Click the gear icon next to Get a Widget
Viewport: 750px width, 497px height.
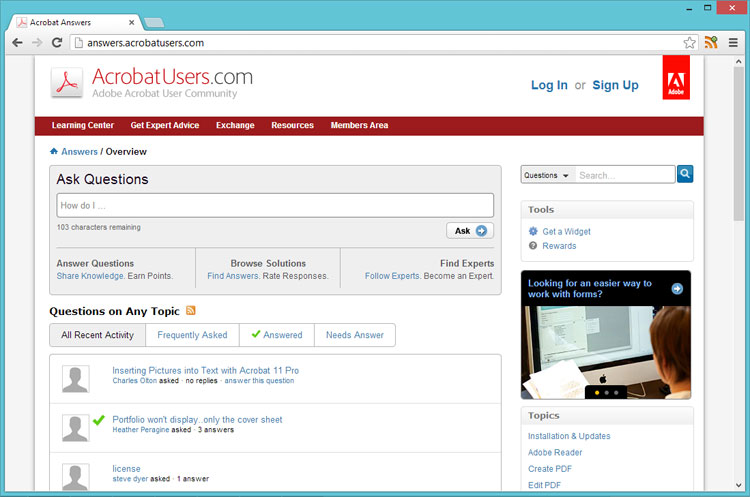[533, 232]
